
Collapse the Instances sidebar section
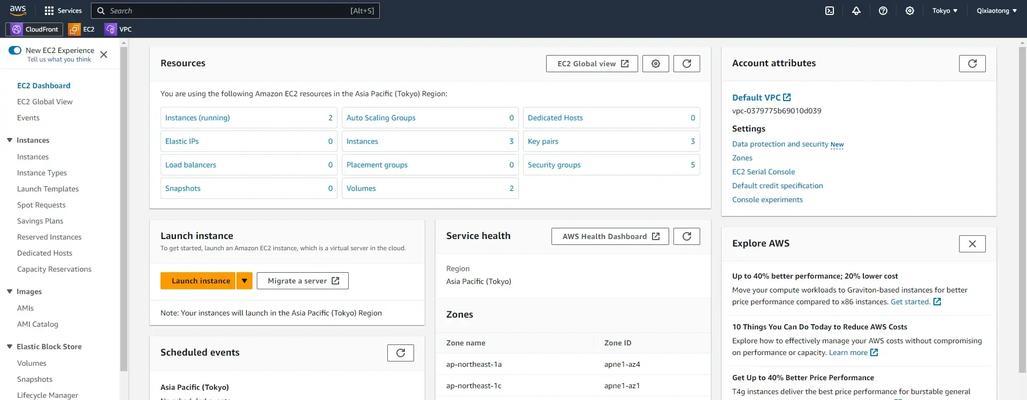(9, 140)
